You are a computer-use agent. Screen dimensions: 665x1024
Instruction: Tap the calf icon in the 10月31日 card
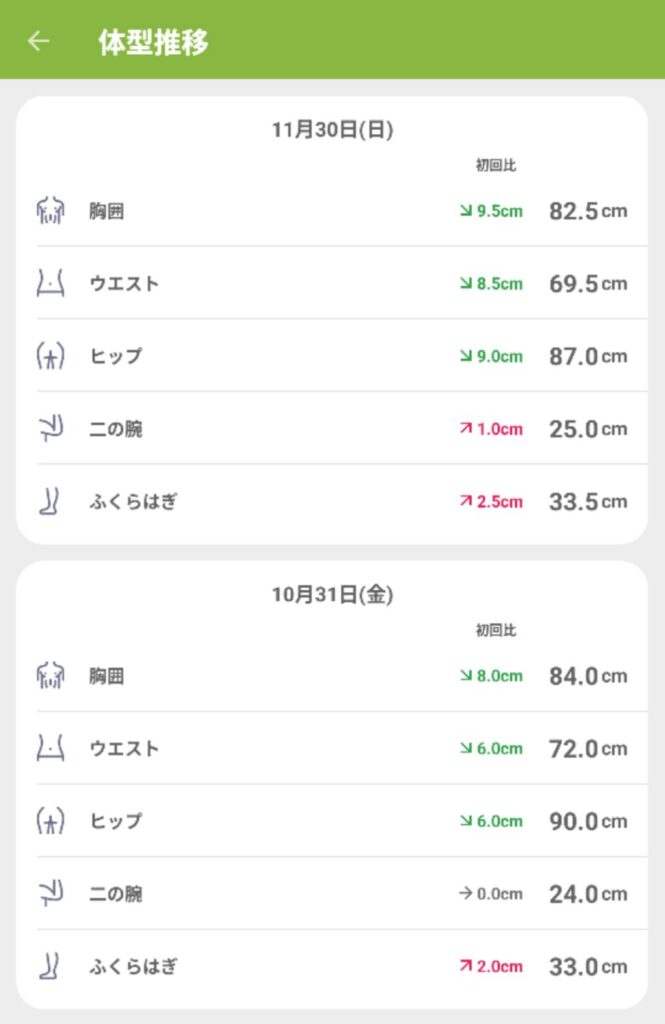[x=50, y=966]
